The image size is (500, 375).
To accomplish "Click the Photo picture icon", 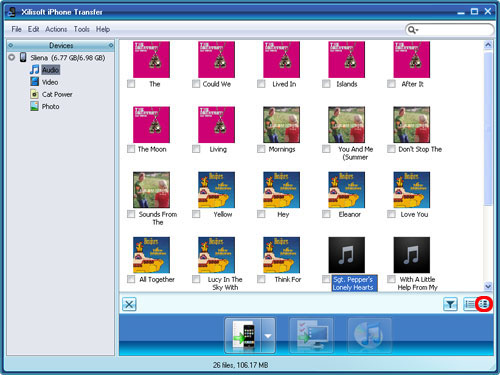I will point(34,106).
